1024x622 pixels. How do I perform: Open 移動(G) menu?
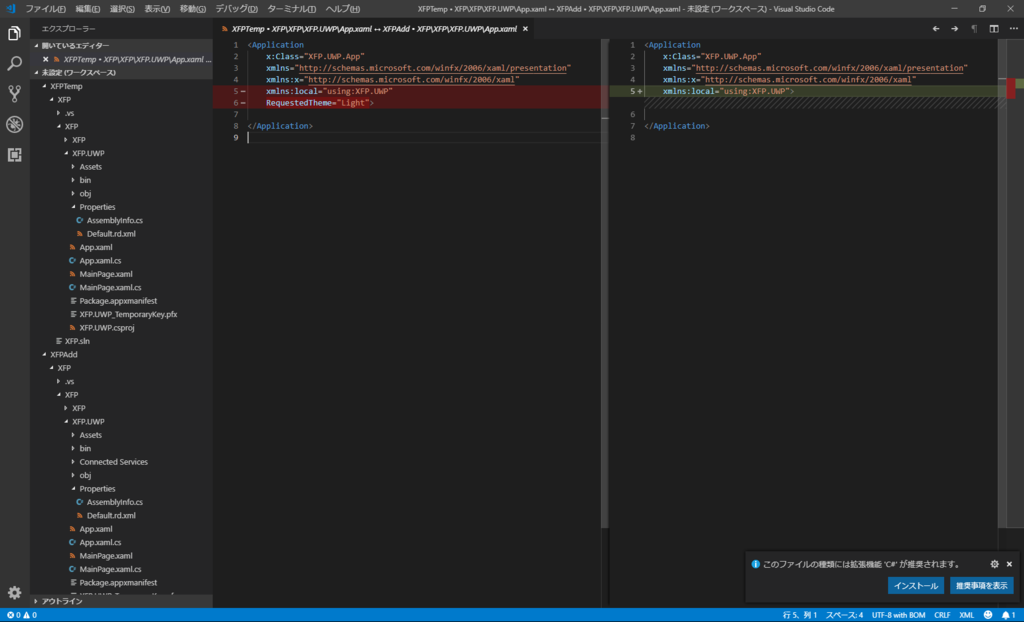click(x=193, y=9)
